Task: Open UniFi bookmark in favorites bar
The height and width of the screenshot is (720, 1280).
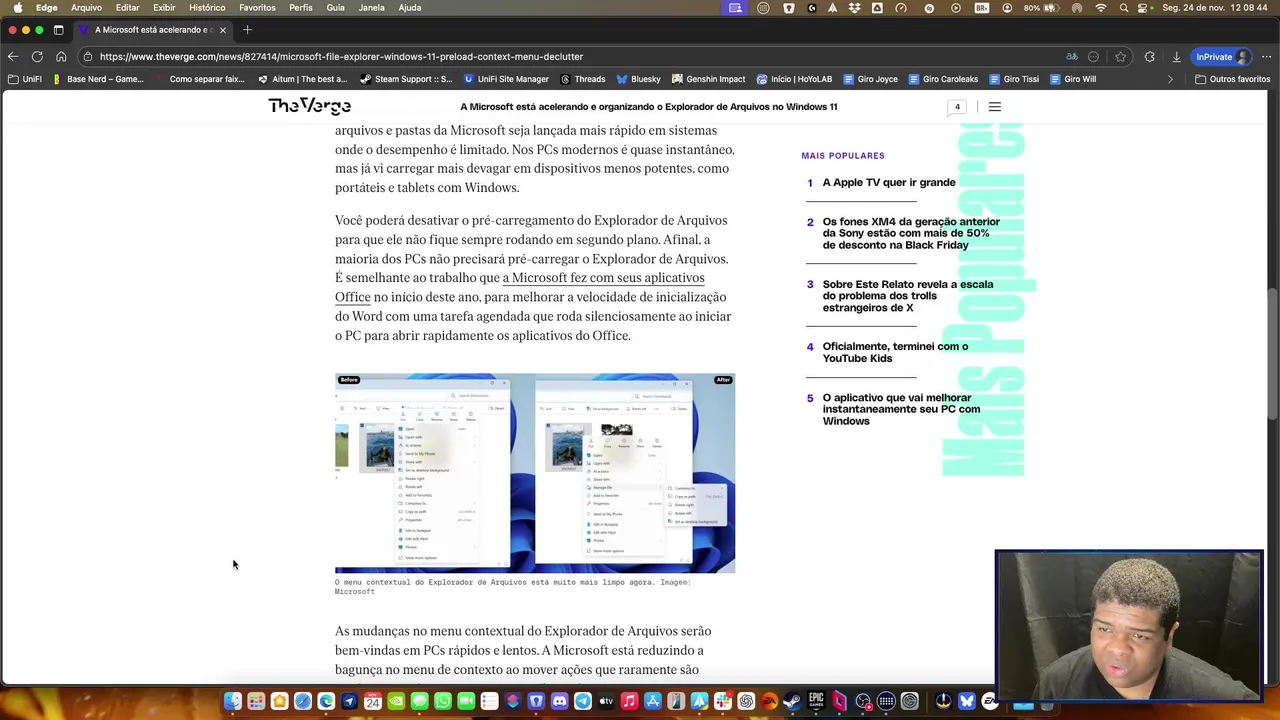Action: pyautogui.click(x=25, y=79)
